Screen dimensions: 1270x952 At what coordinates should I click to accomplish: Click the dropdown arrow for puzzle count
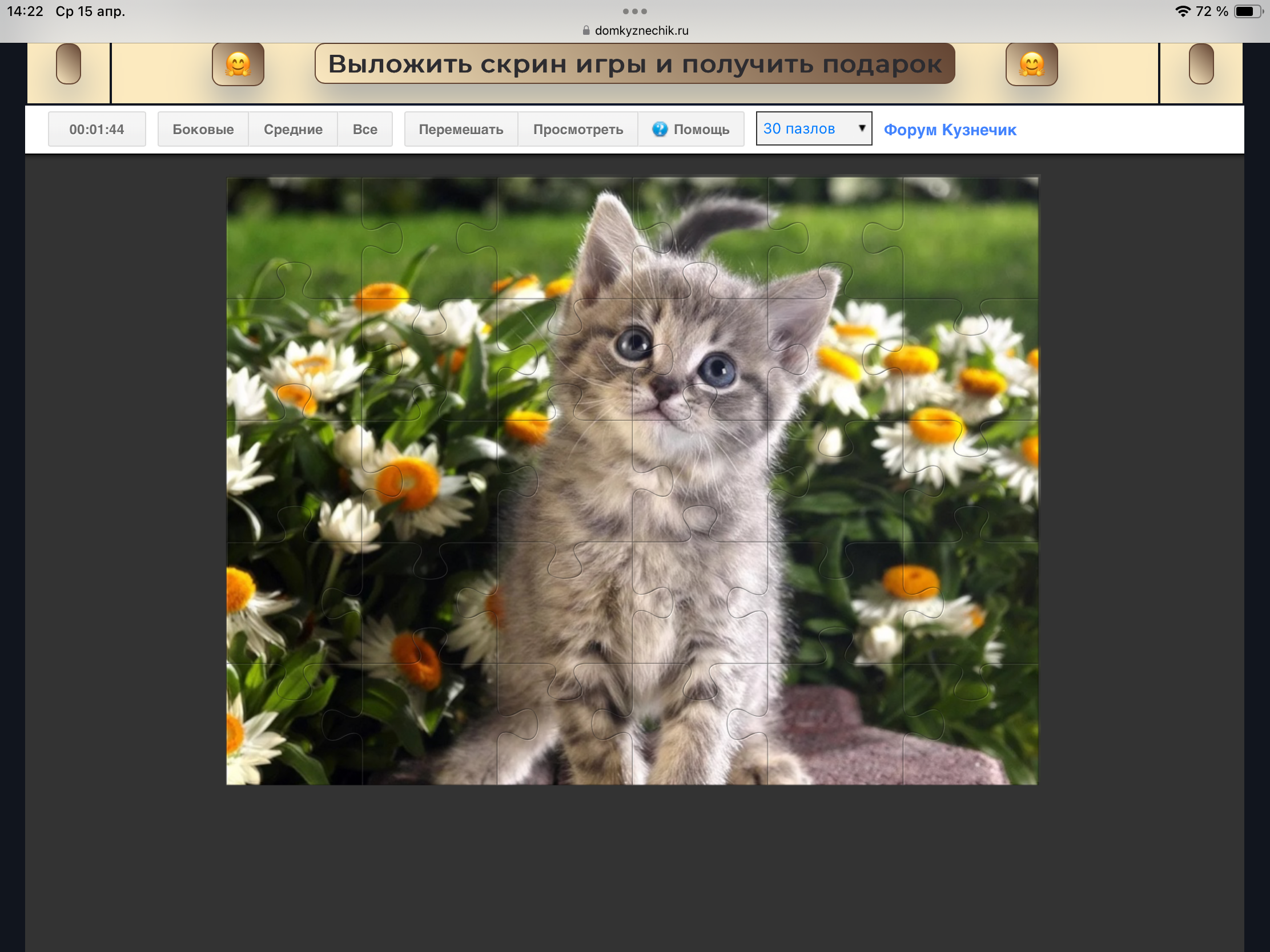pos(861,128)
